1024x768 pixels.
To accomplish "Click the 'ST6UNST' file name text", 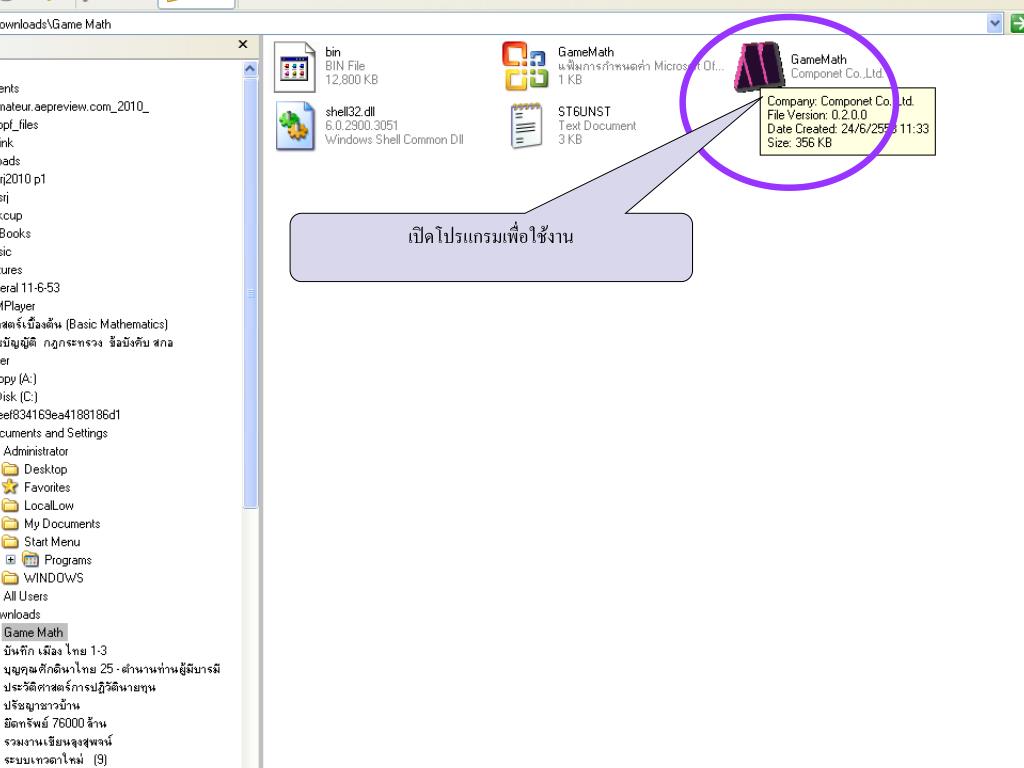I will pos(584,112).
